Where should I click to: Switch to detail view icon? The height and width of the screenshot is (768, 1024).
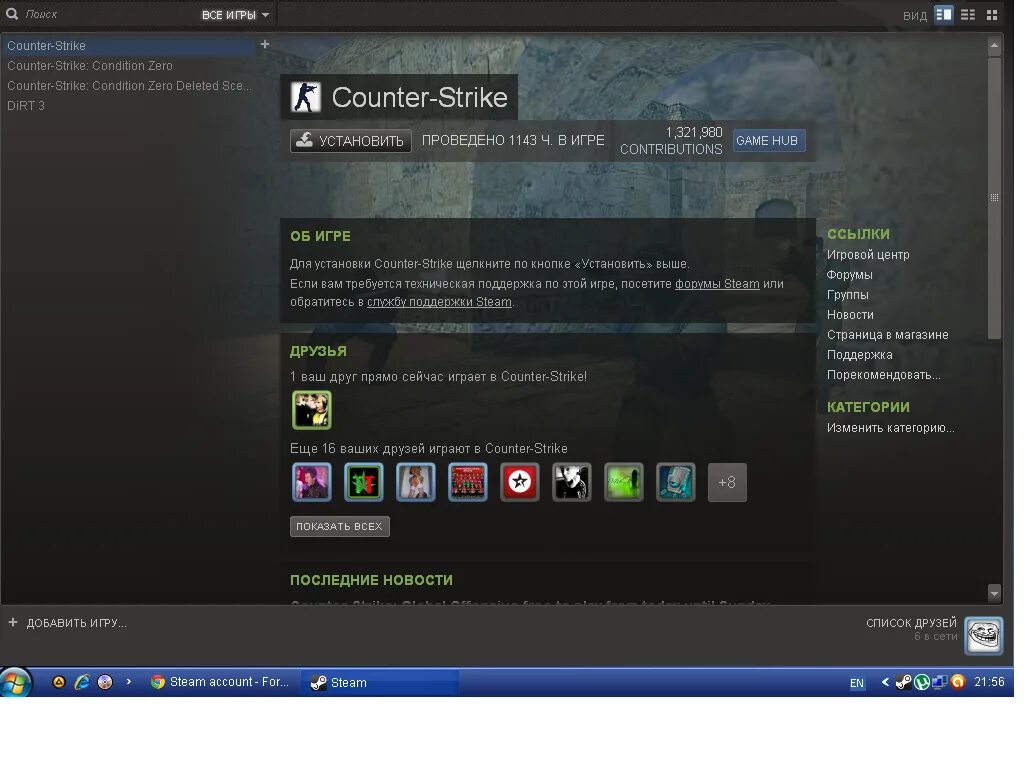944,14
